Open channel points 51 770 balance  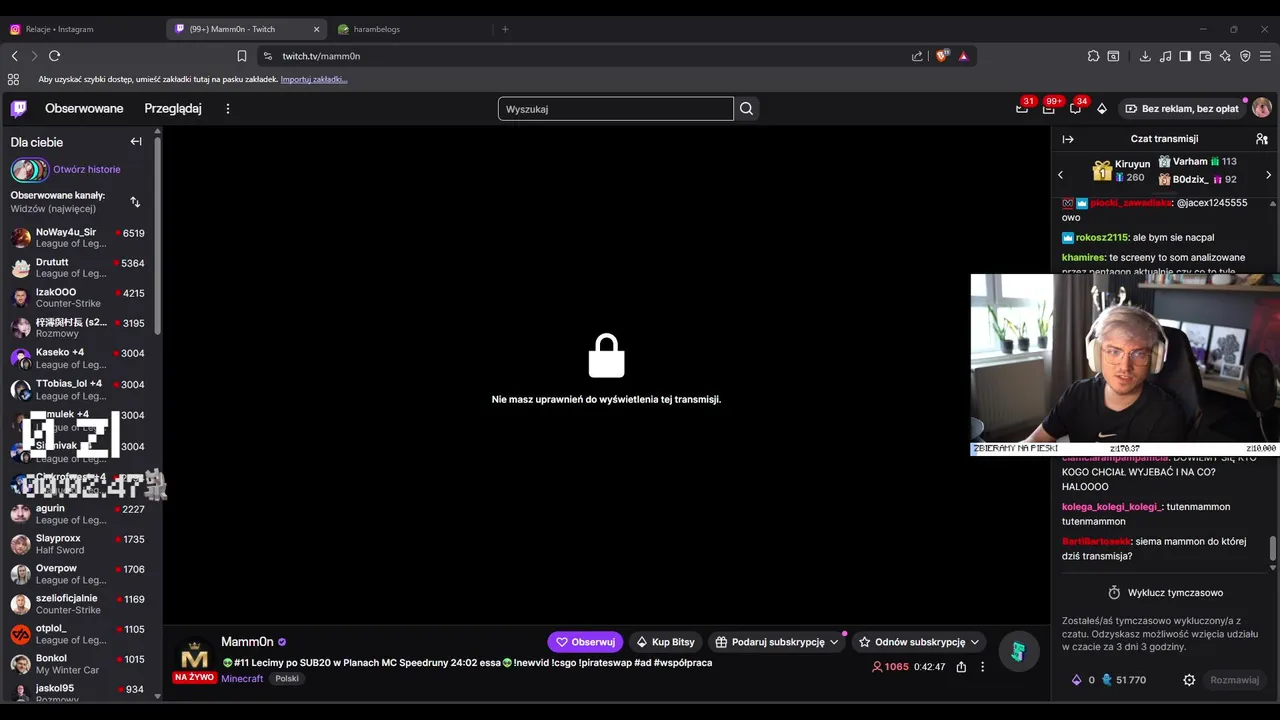pos(1124,680)
